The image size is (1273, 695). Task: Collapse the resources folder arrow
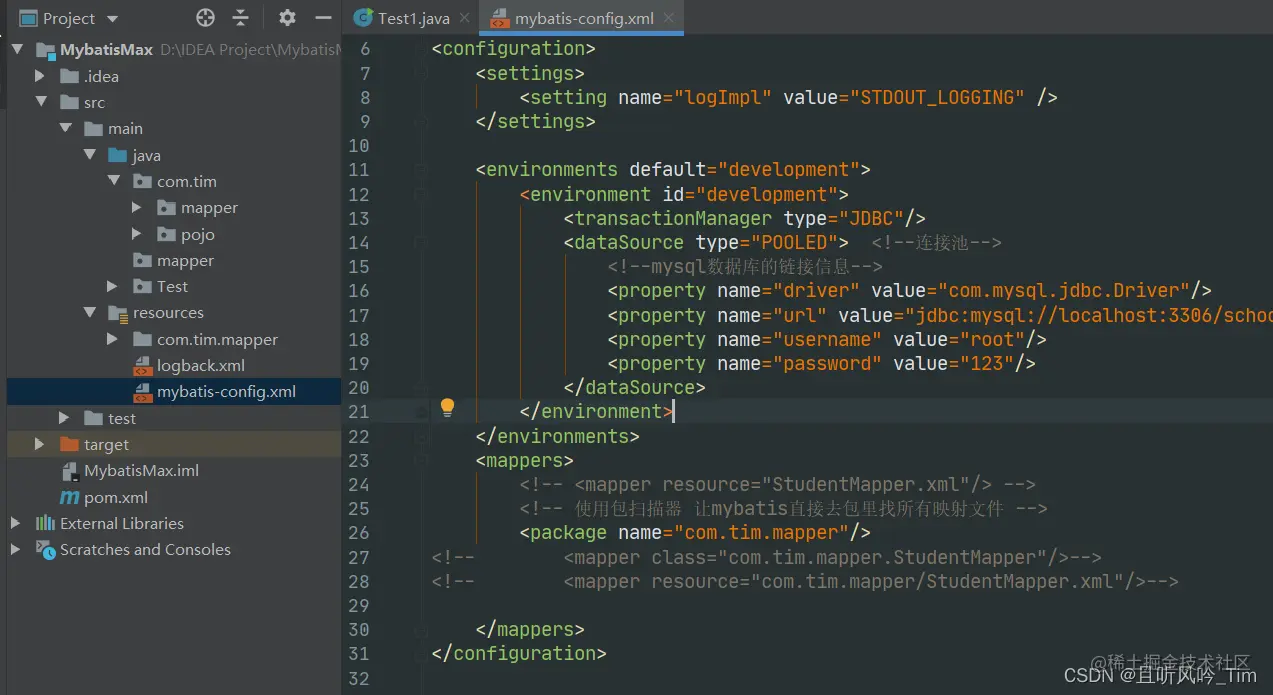89,313
